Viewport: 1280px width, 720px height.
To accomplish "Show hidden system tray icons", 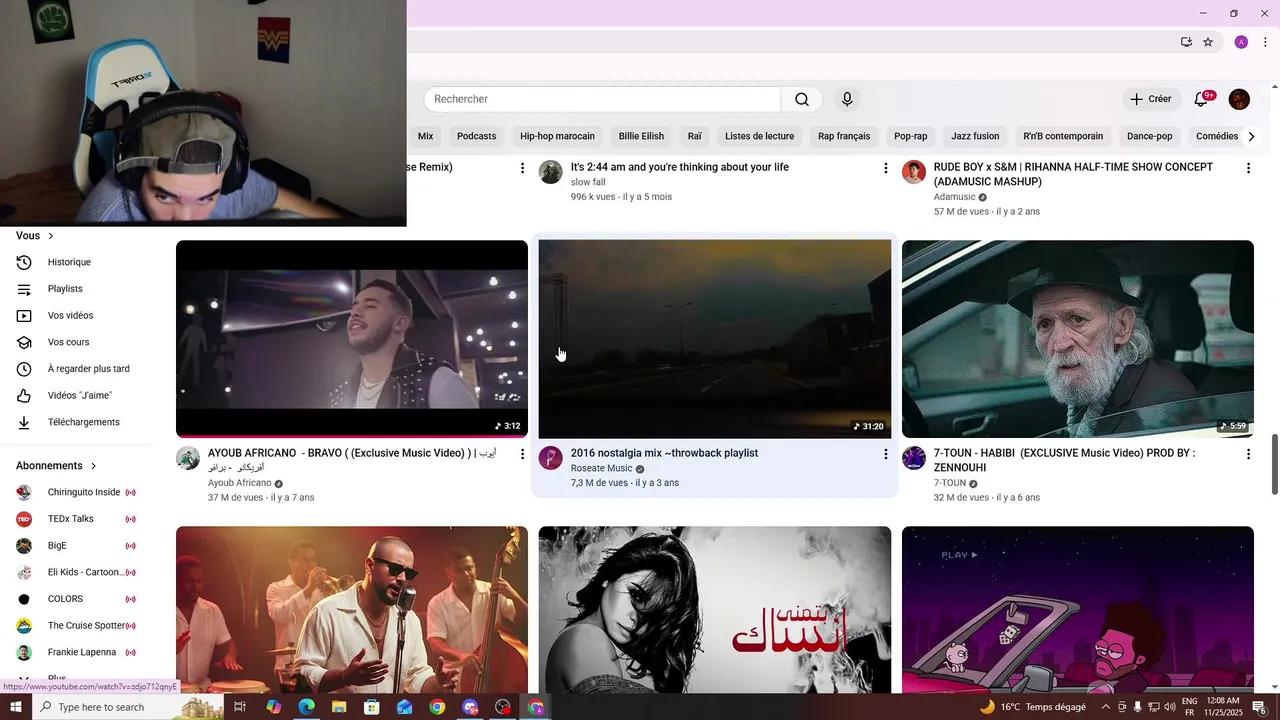I will coord(1105,707).
